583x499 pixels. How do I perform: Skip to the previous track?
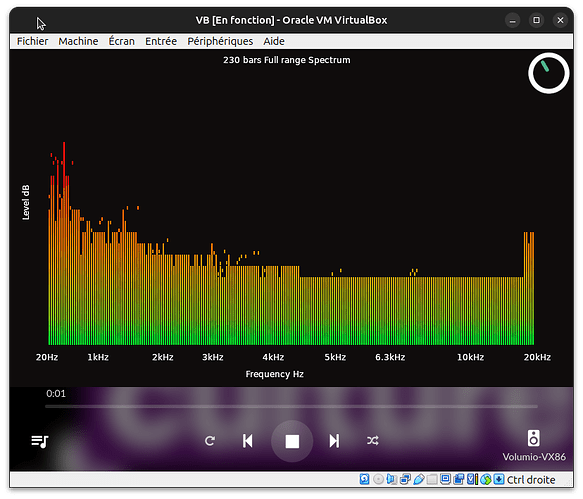(x=248, y=441)
